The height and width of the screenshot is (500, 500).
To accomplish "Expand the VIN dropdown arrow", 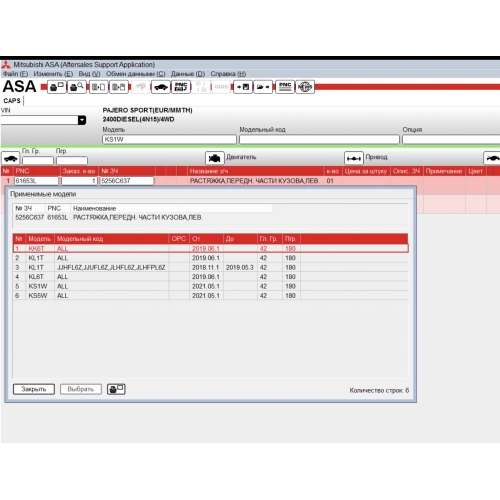I will (x=82, y=120).
